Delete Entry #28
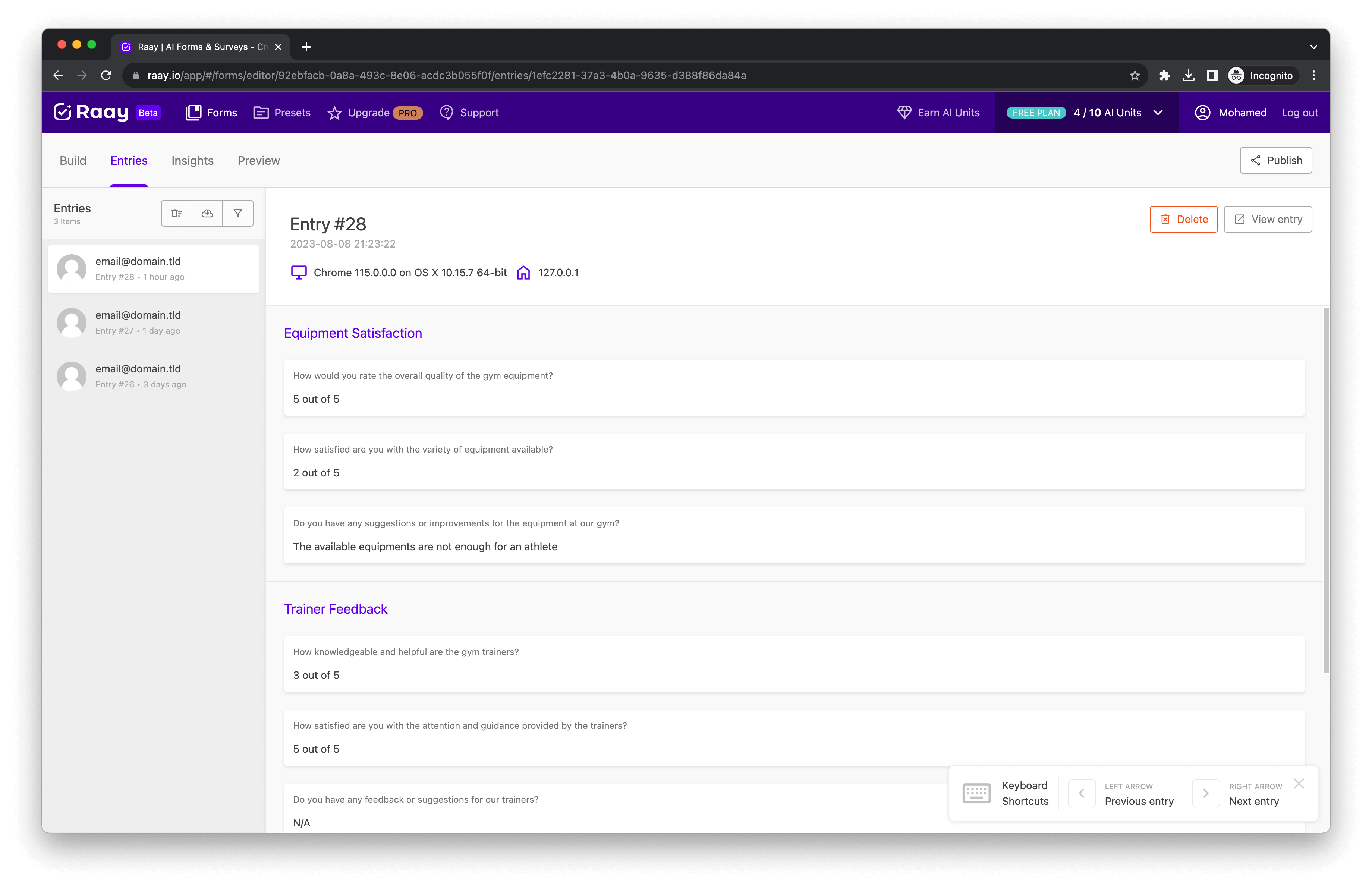This screenshot has width=1372, height=888. (x=1183, y=219)
